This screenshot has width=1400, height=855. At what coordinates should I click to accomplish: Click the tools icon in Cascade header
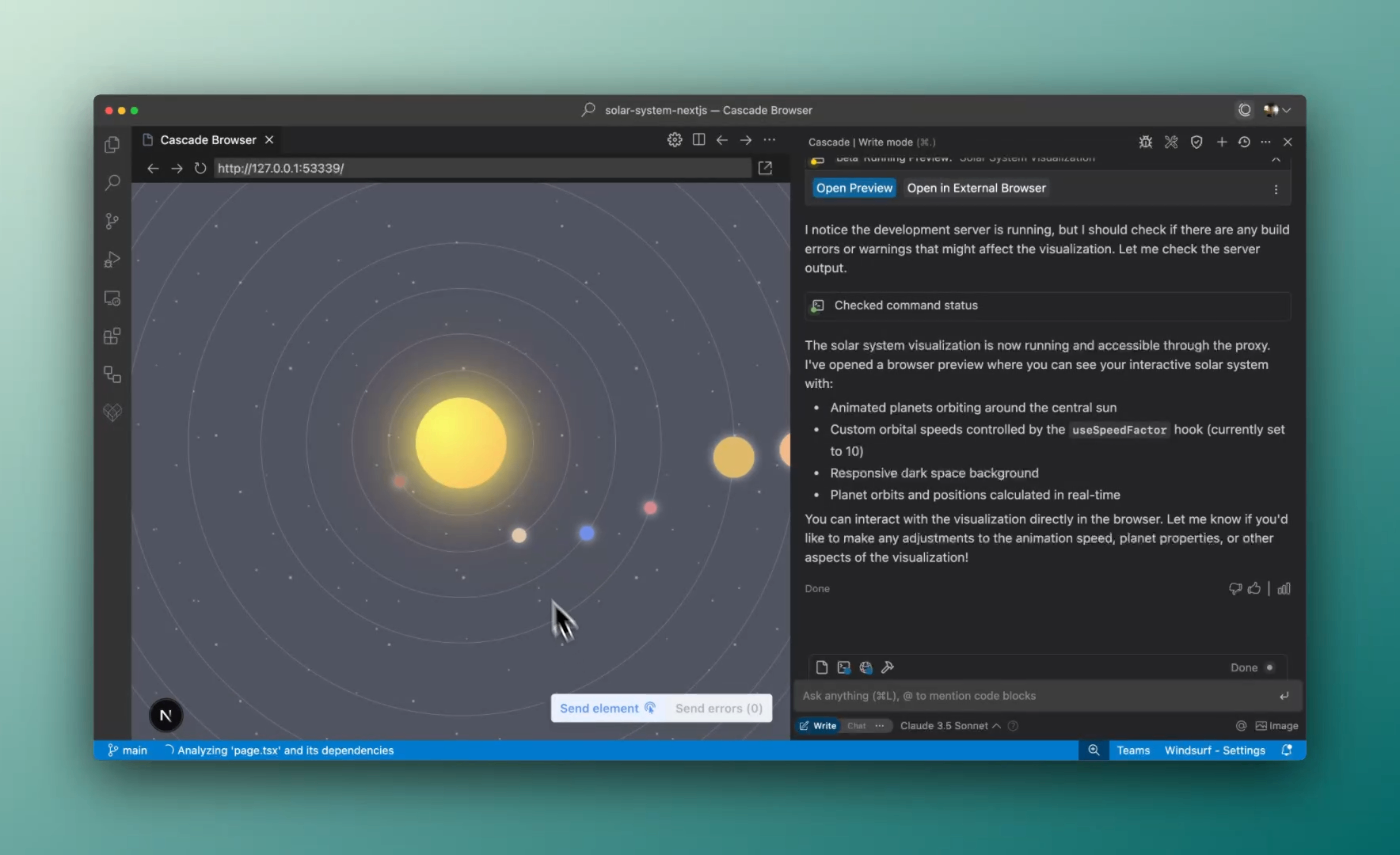pos(1171,142)
